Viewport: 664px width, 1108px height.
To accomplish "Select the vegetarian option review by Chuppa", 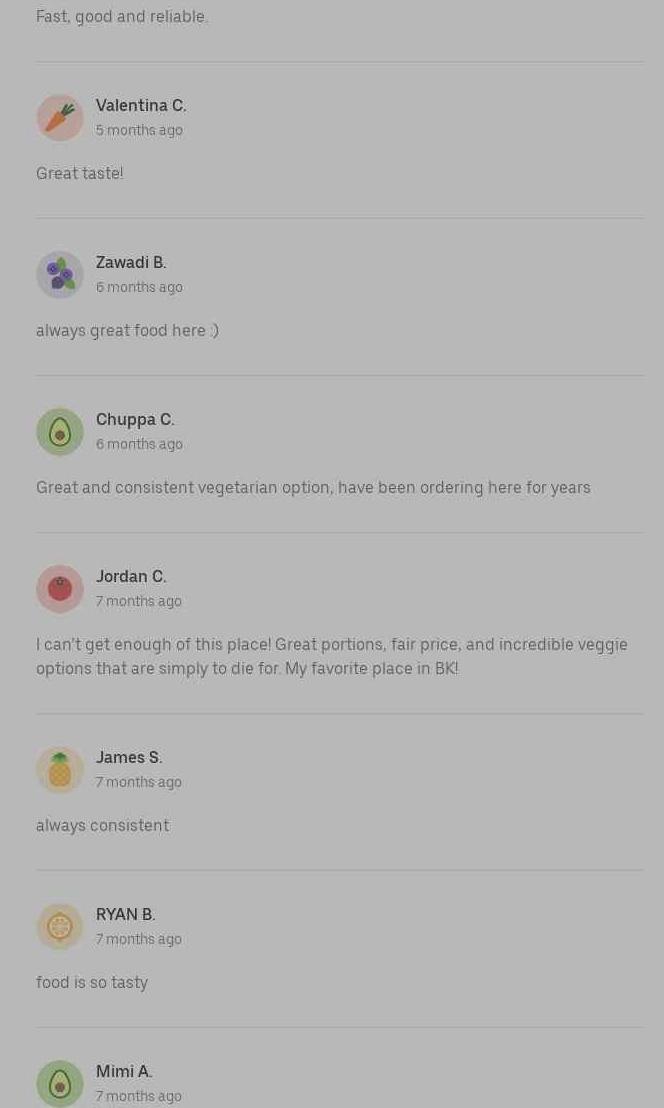I will (313, 488).
